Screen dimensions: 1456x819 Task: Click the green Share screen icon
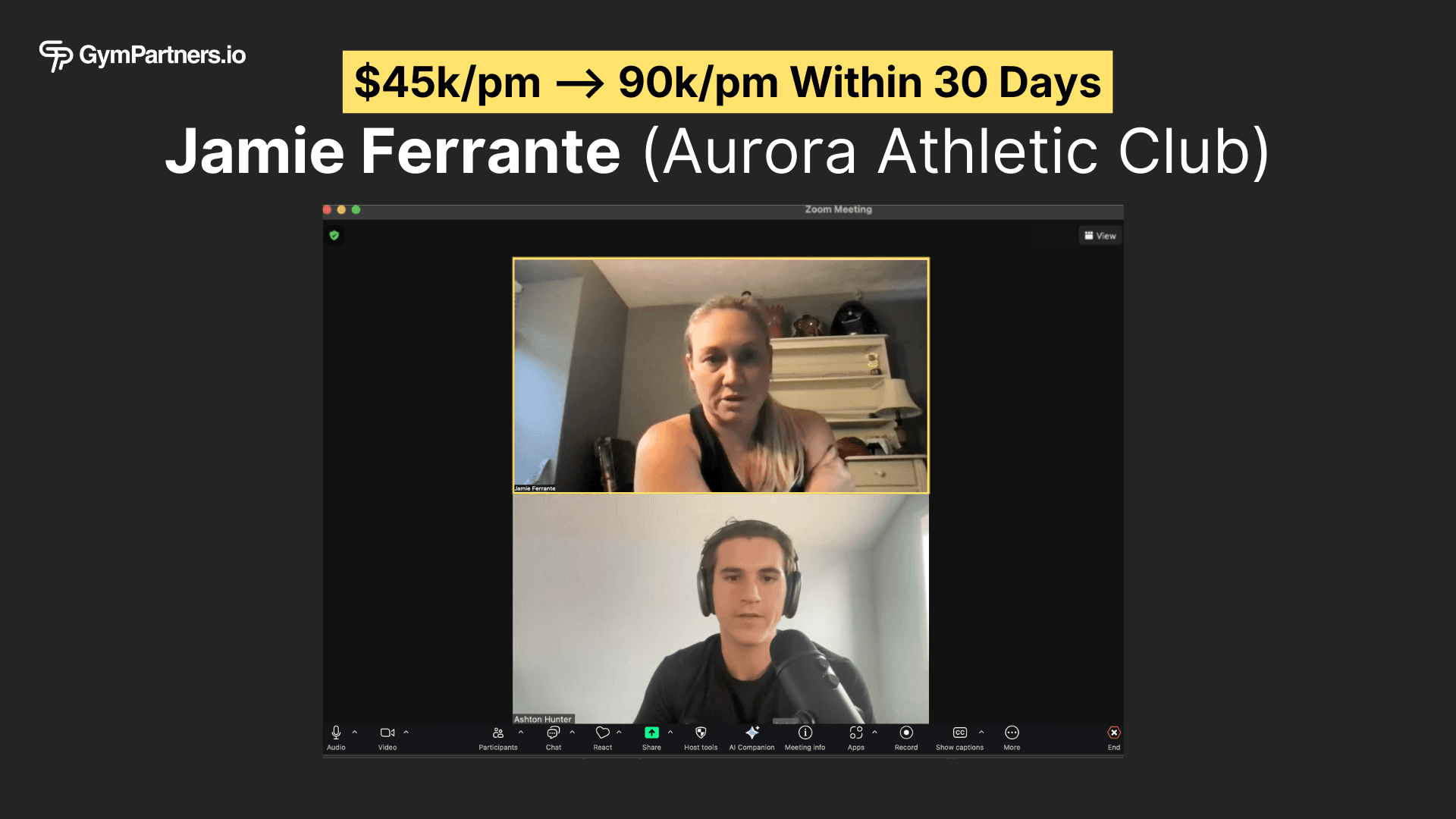coord(651,733)
